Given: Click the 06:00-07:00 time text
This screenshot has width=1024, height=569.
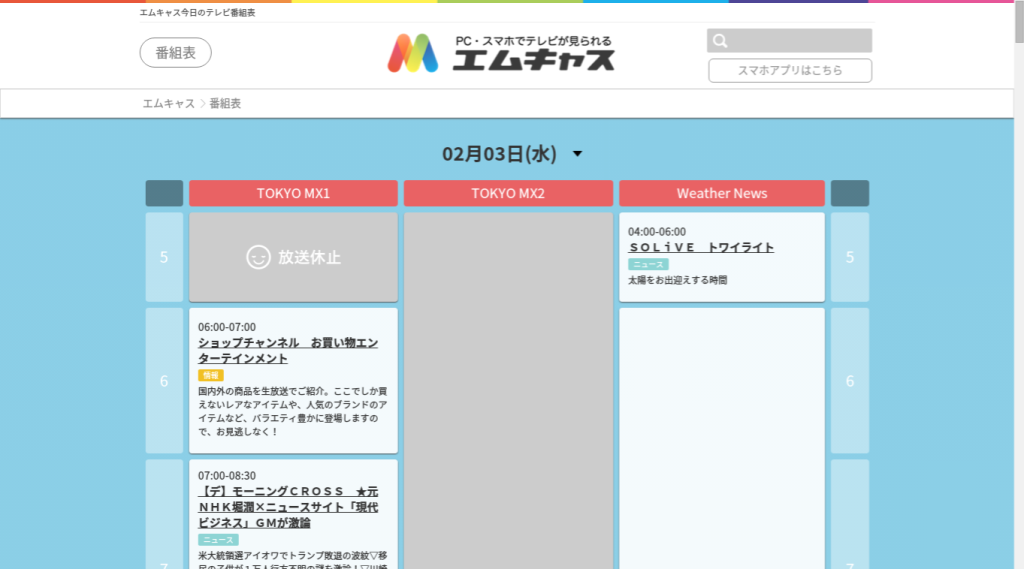Looking at the screenshot, I should point(227,327).
